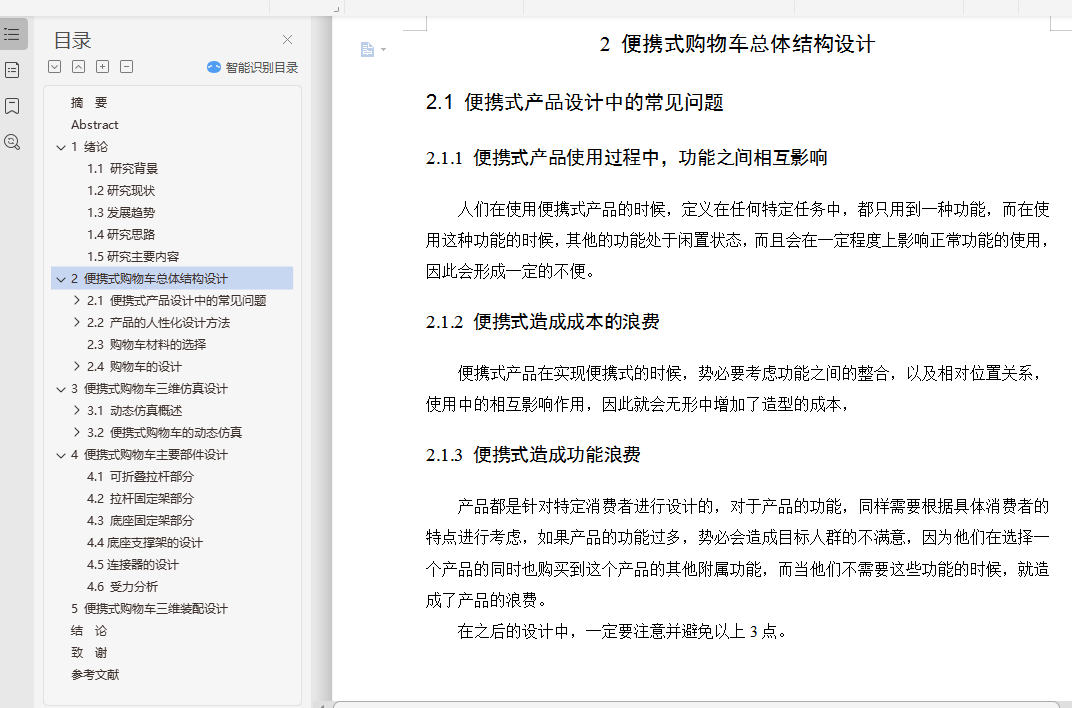Place cursor in heading '2.1 便携式产品设计中的常见问题'
This screenshot has width=1072, height=708.
click(x=574, y=103)
